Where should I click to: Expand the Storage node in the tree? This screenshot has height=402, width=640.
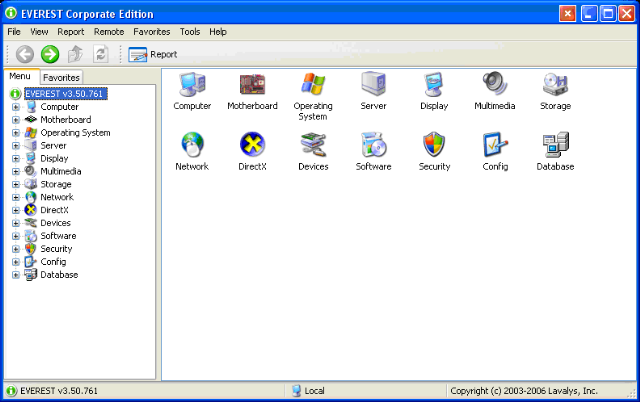click(16, 184)
